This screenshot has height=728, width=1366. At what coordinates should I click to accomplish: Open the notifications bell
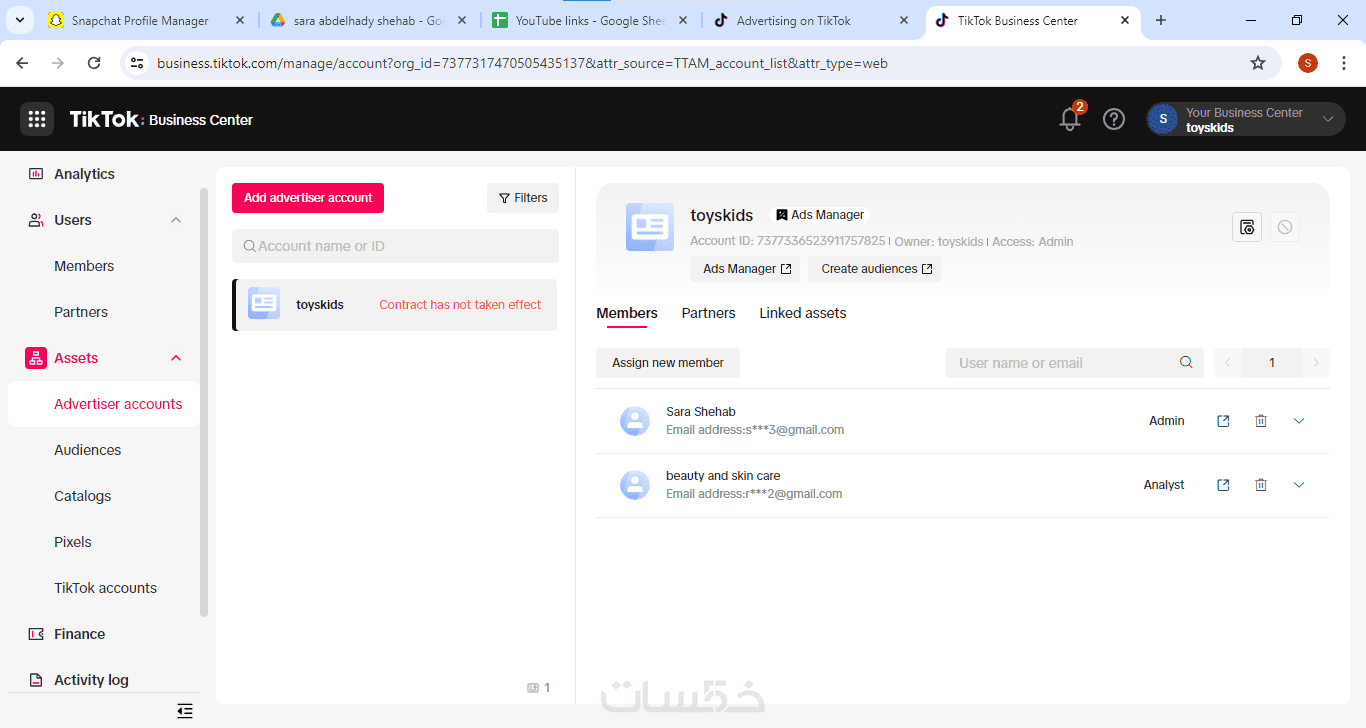1070,119
